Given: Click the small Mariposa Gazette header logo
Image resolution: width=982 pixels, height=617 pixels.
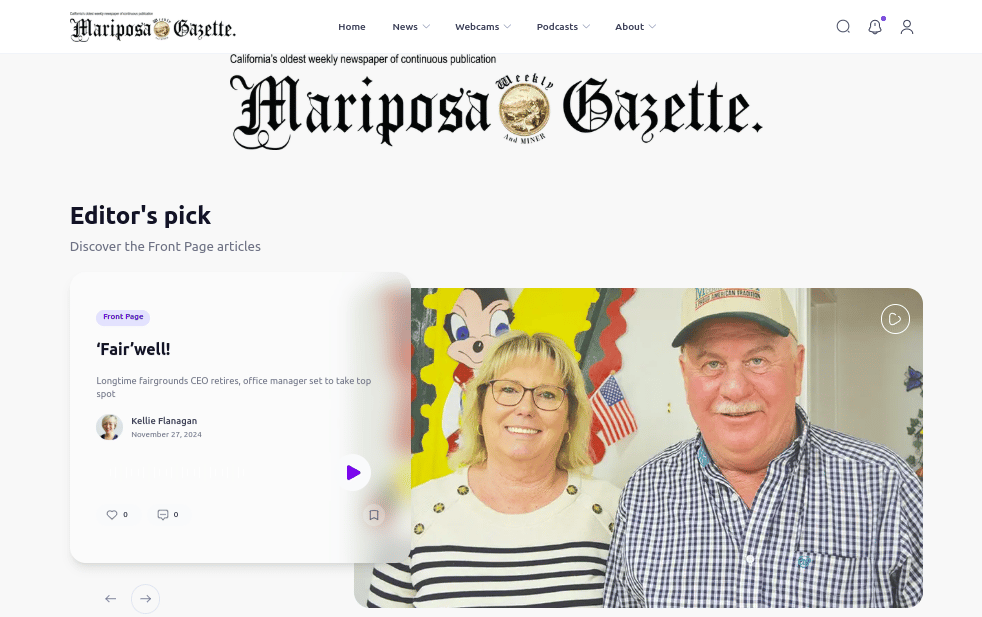Looking at the screenshot, I should (x=153, y=26).
